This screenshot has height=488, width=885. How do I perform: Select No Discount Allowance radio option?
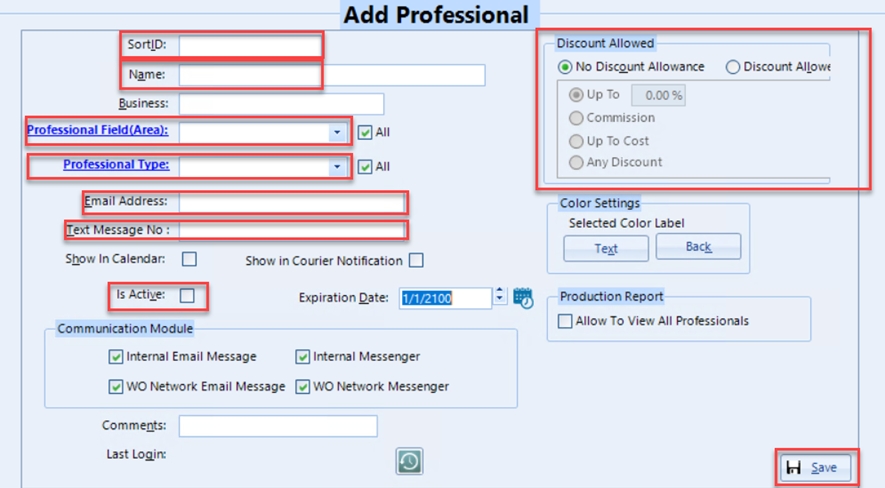coord(566,67)
